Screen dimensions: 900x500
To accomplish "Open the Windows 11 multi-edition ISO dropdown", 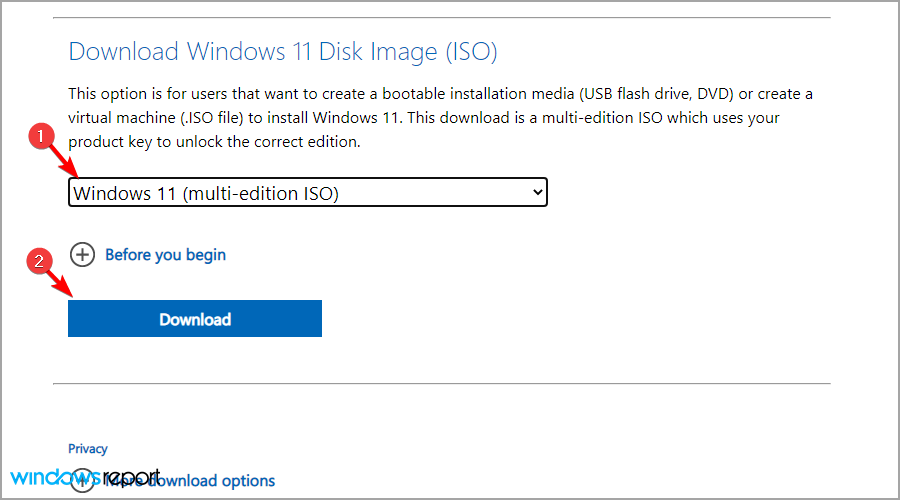I will click(300, 193).
